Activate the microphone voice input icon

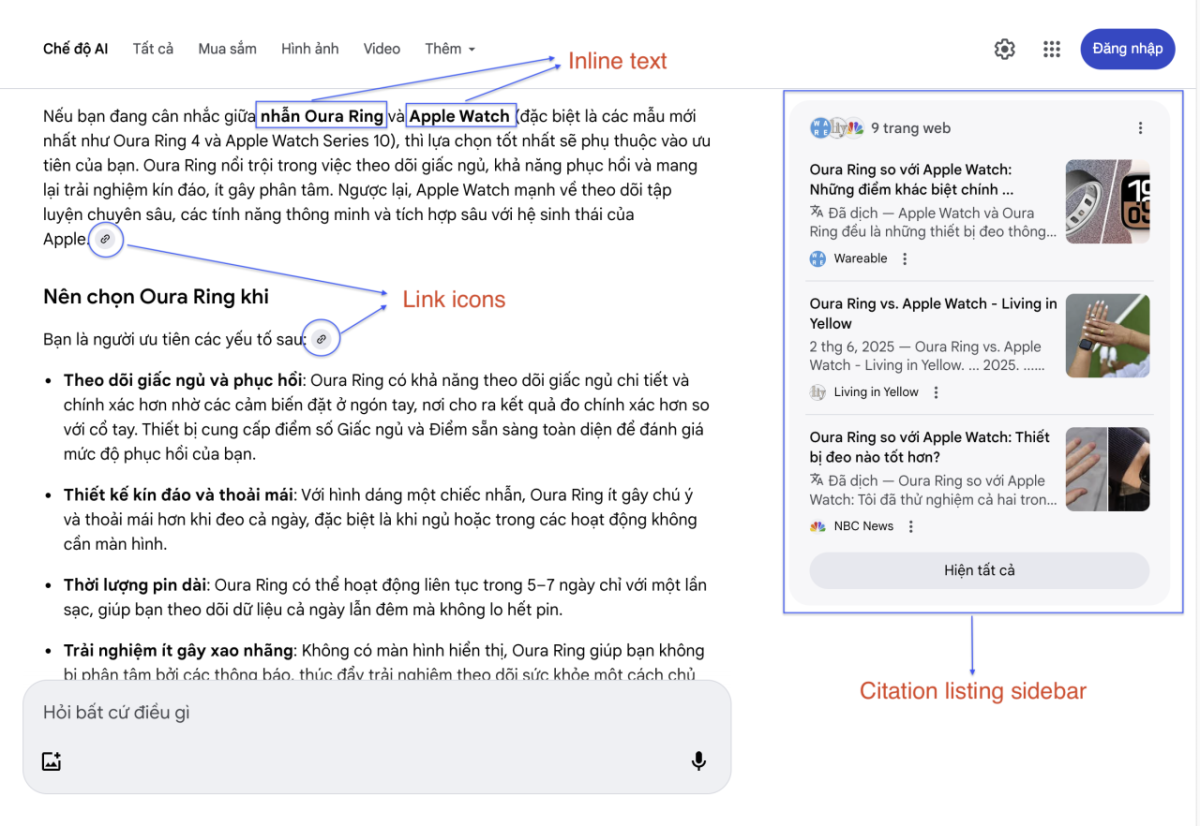coord(699,761)
